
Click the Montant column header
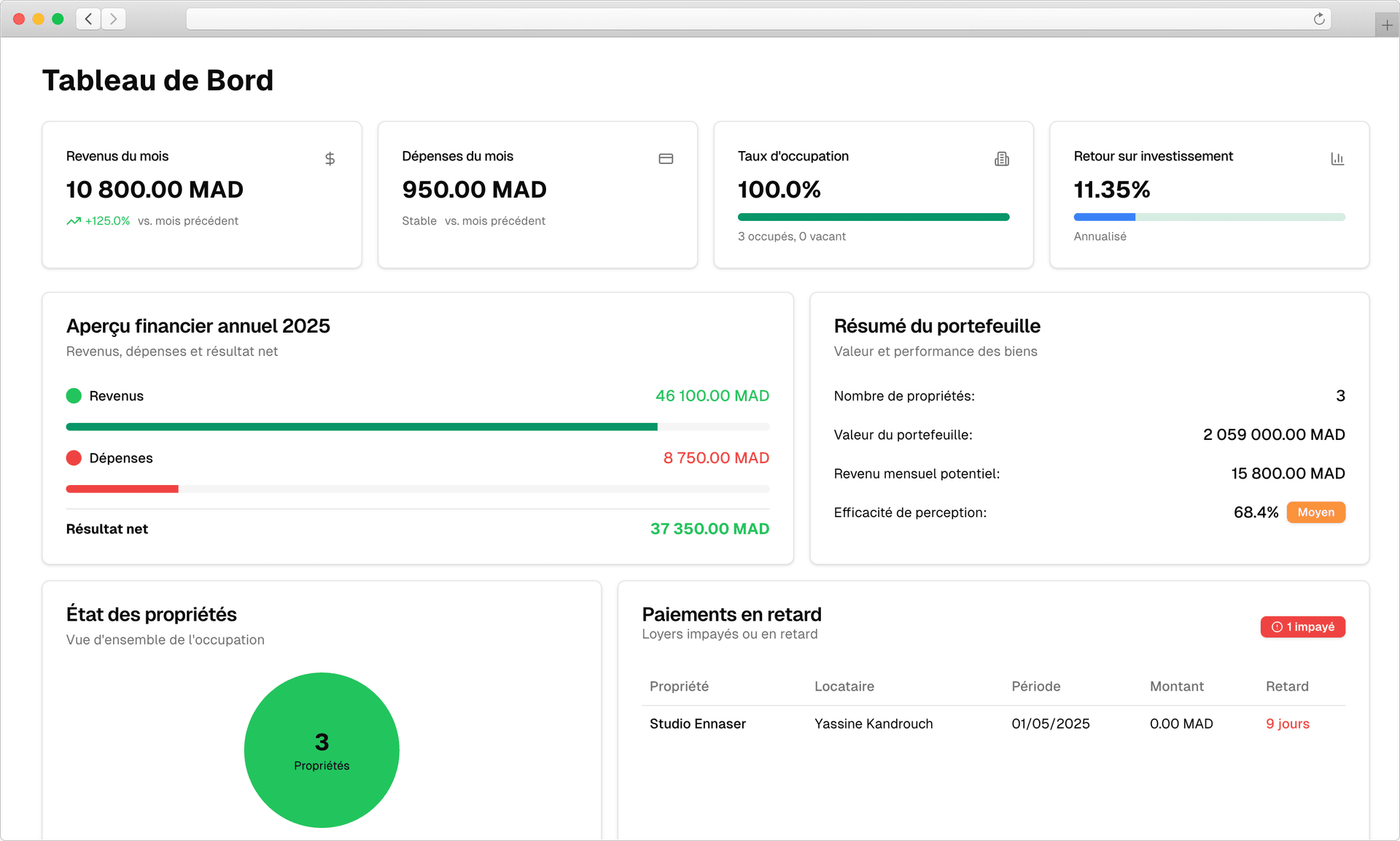pos(1176,686)
